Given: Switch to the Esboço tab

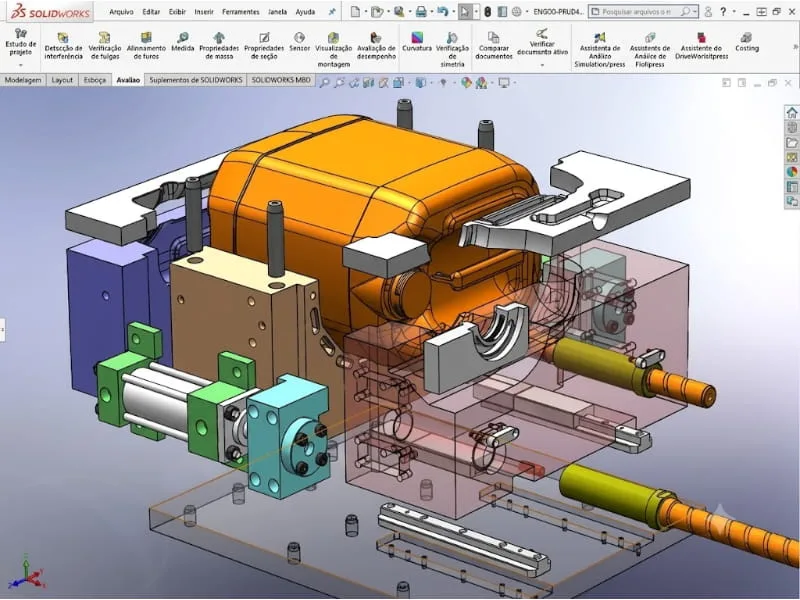Looking at the screenshot, I should coord(95,80).
